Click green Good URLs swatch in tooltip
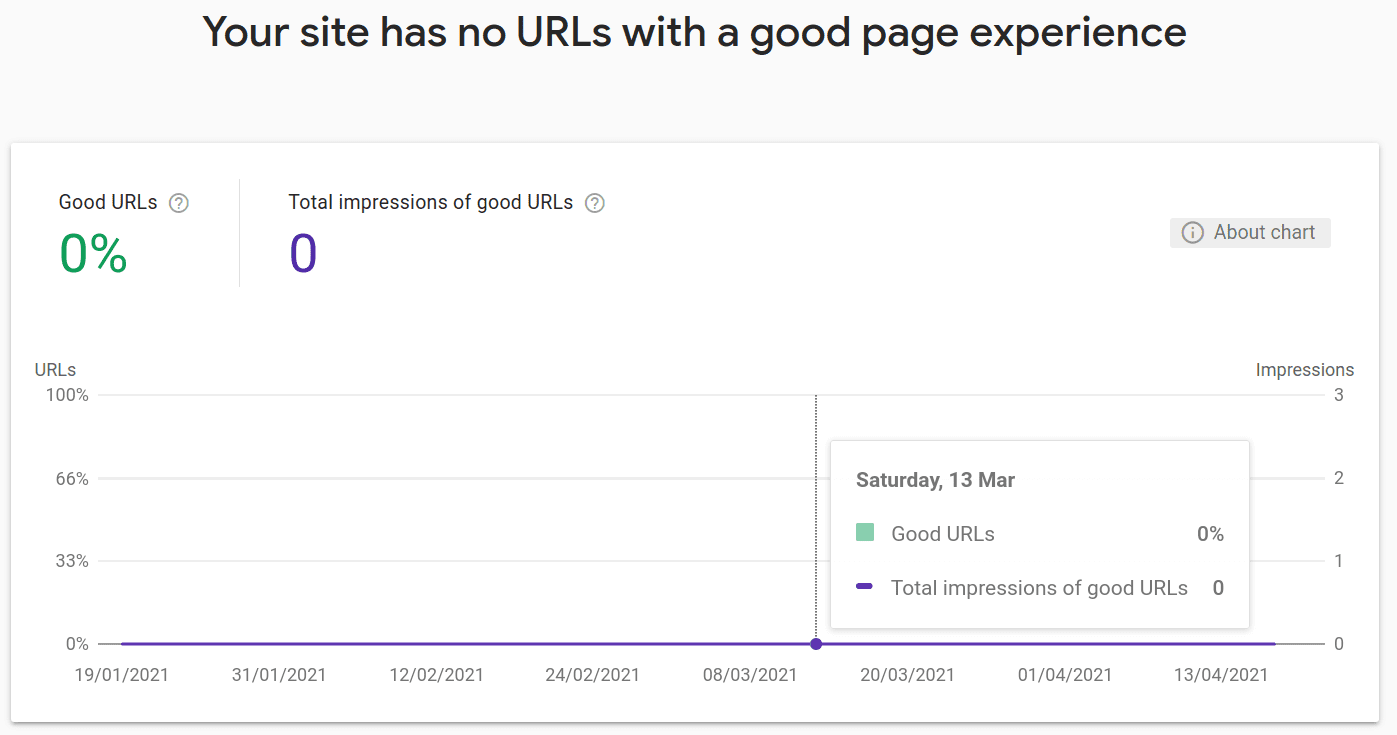Screen dimensions: 1397x735 coord(865,533)
